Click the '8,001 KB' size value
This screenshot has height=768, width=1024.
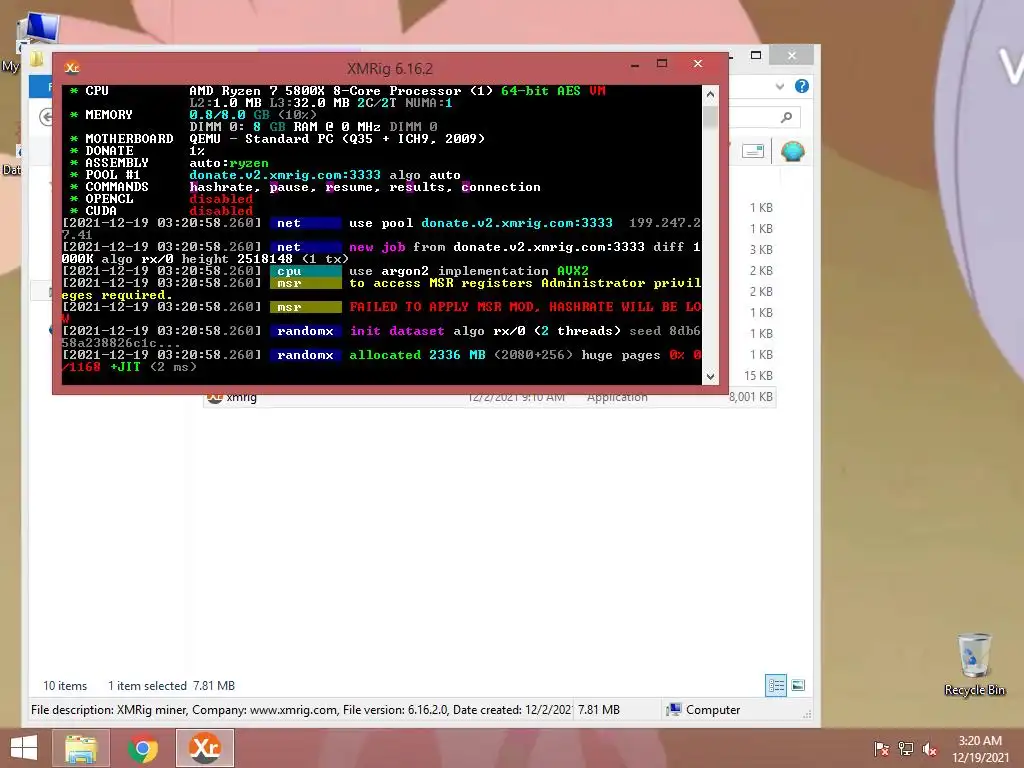[750, 397]
